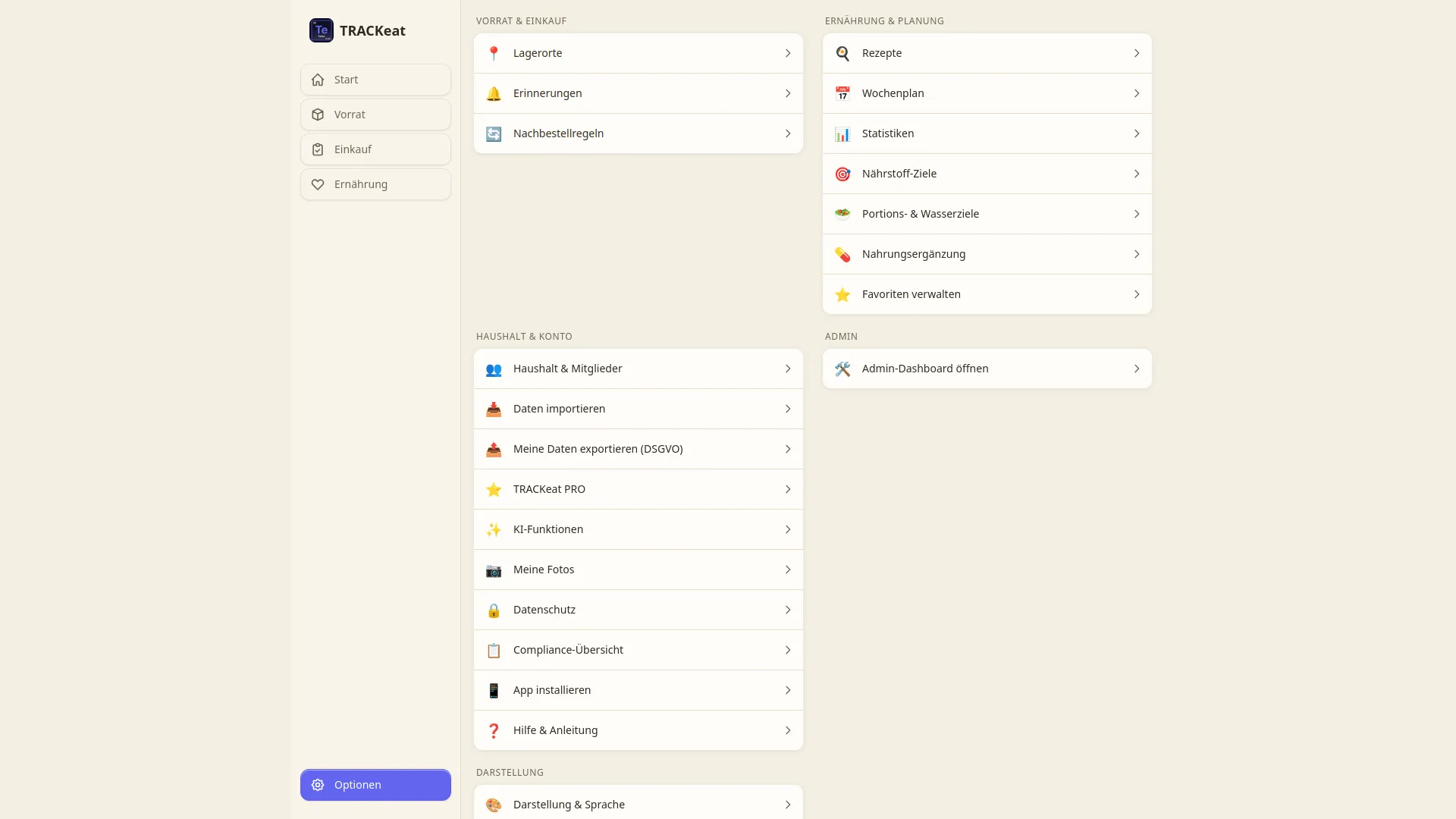The width and height of the screenshot is (1456, 819).
Task: Click the salad icon for Portions- & Wasserziele
Action: point(843,214)
